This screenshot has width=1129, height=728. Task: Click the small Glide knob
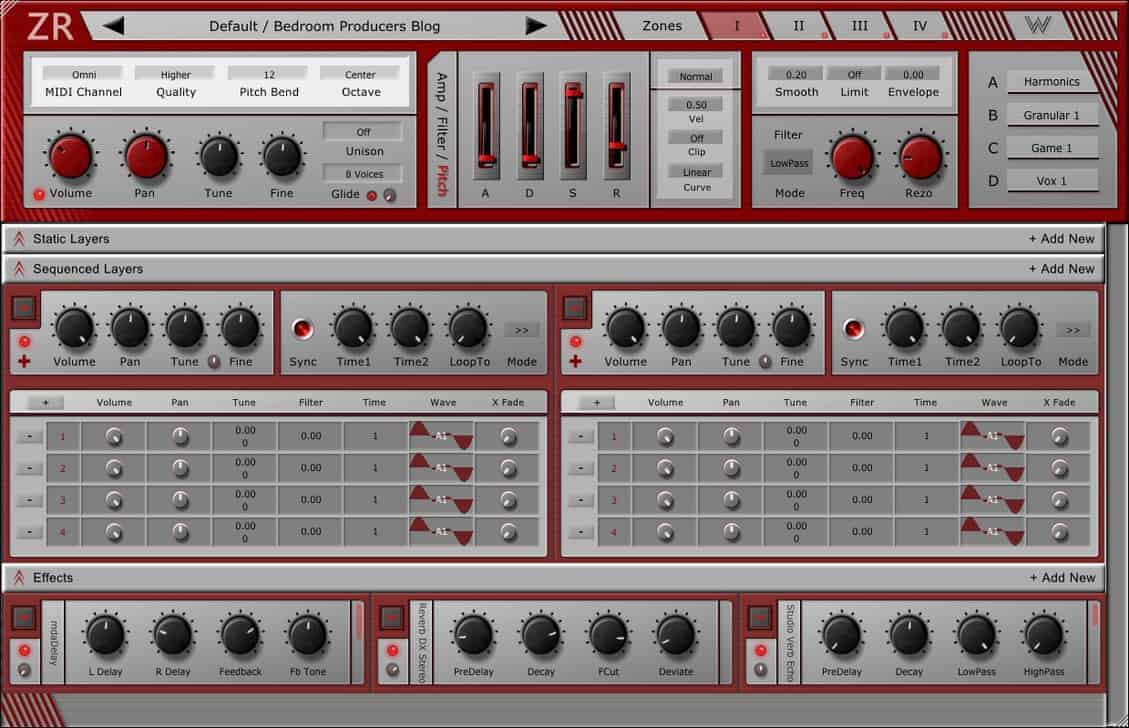click(390, 195)
